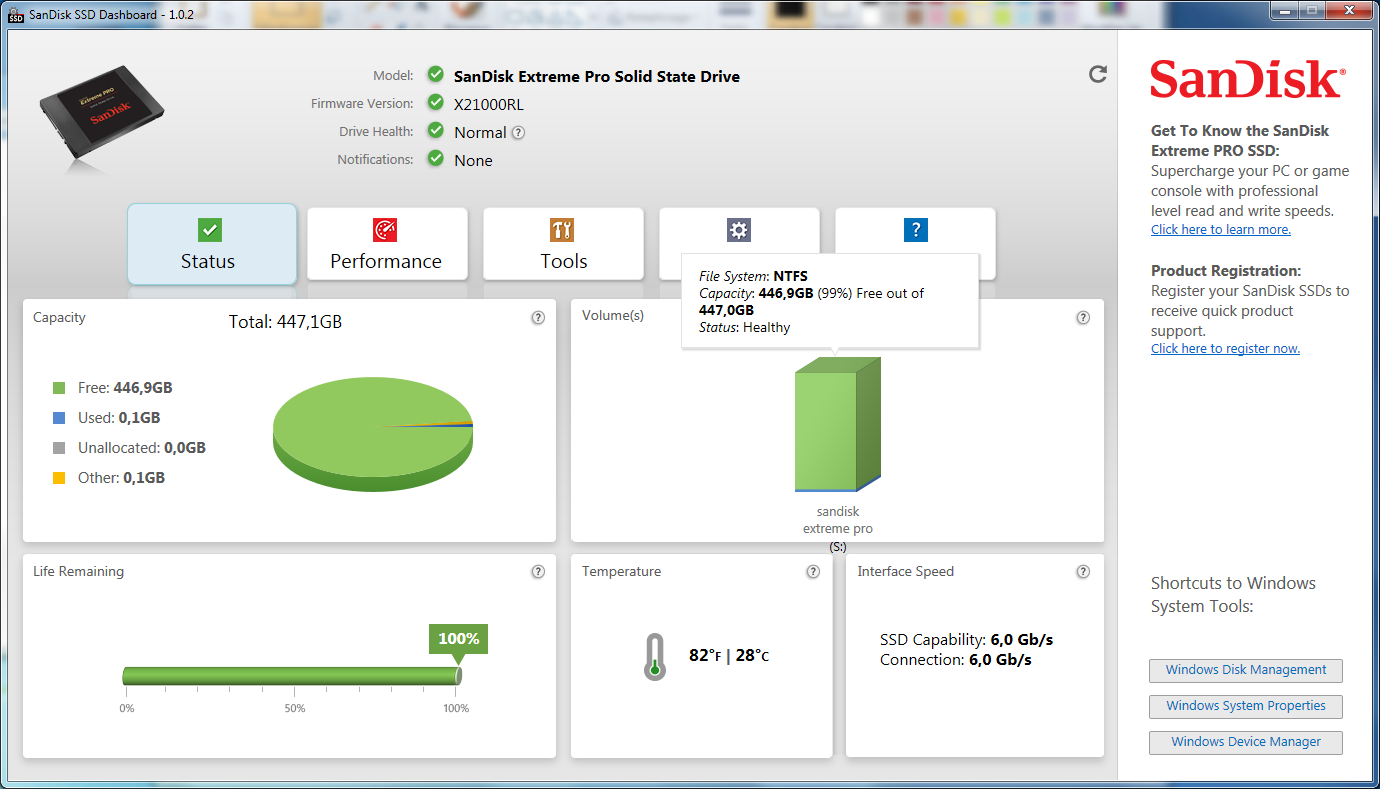Open Capacity panel help icon
Screen dimensions: 1380x789
point(538,317)
